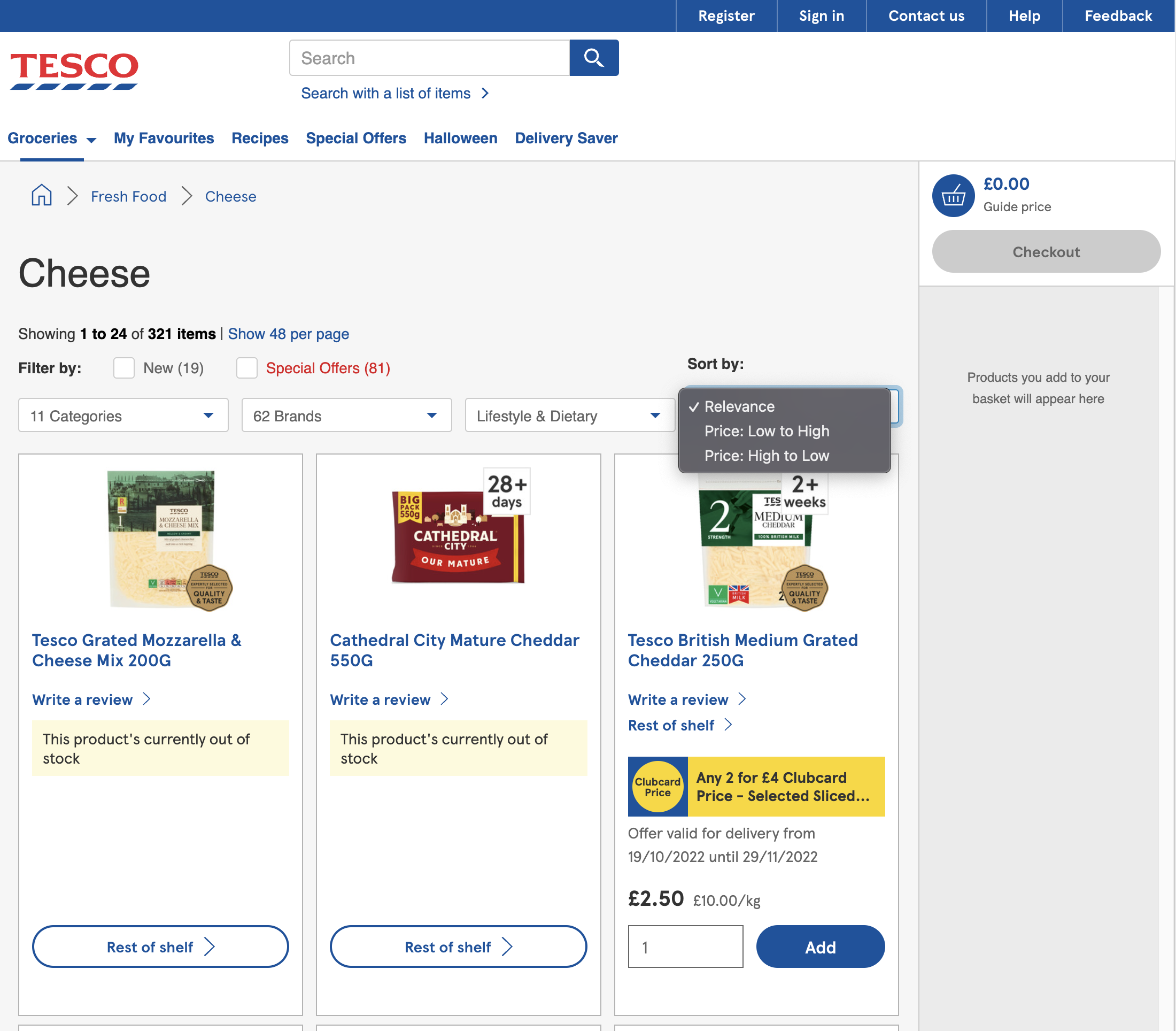Image resolution: width=1176 pixels, height=1031 pixels.
Task: Click the chevron beside Rest of shelf for Cathedral City
Action: coord(508,947)
